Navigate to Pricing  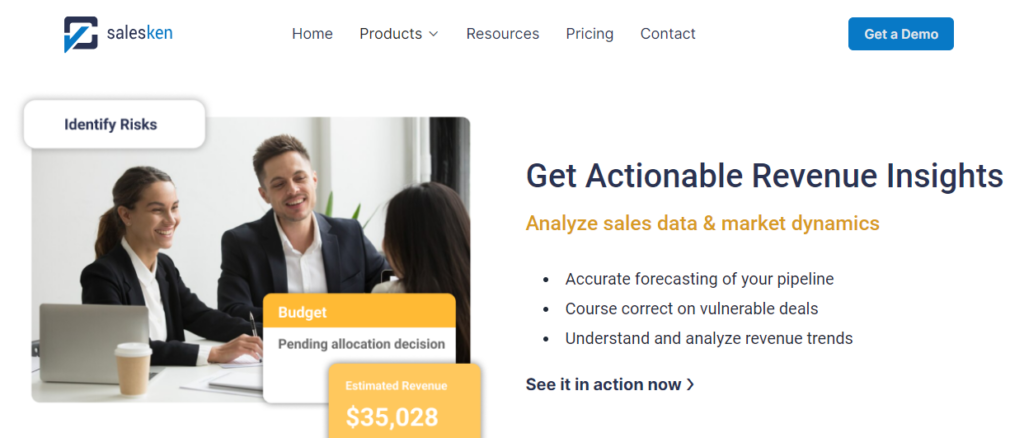tap(589, 34)
